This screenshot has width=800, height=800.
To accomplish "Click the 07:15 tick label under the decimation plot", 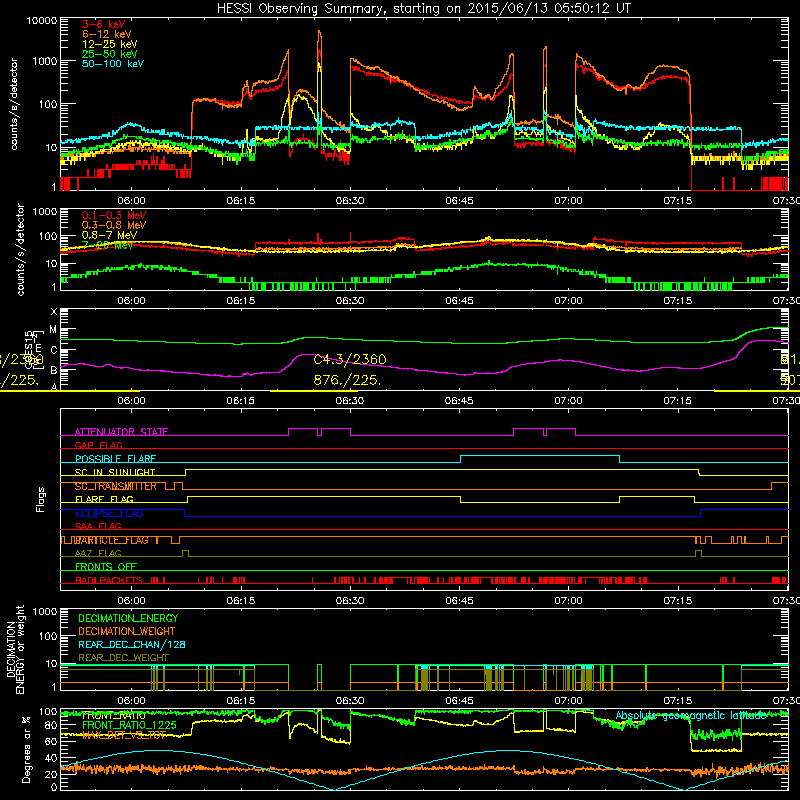I will point(678,701).
